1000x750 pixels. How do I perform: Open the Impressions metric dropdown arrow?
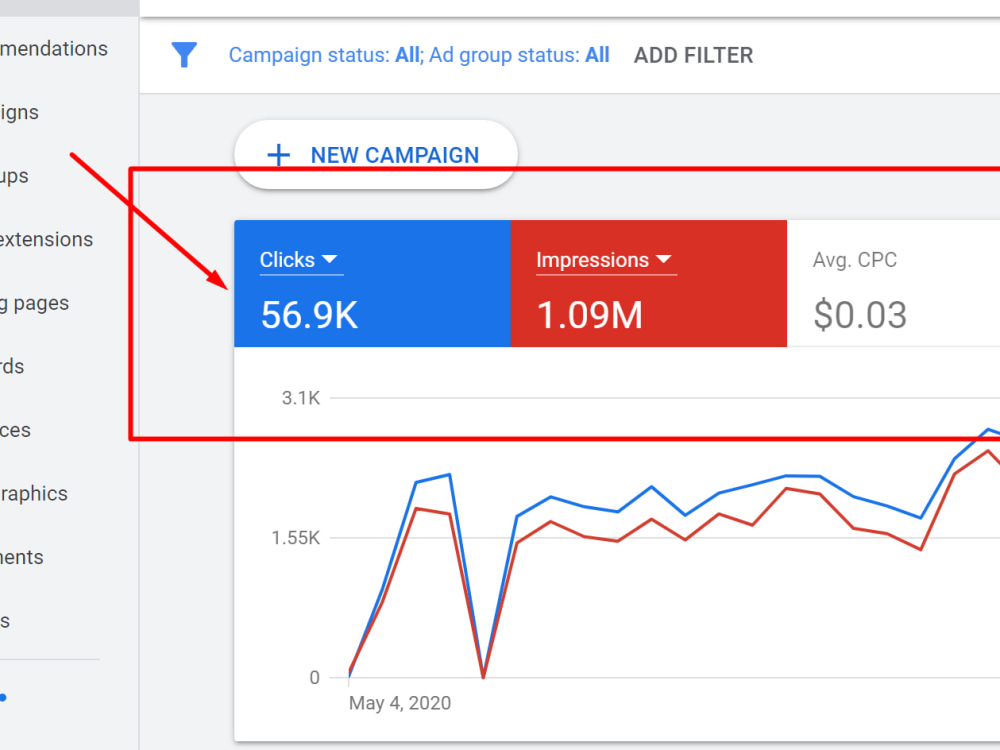664,259
